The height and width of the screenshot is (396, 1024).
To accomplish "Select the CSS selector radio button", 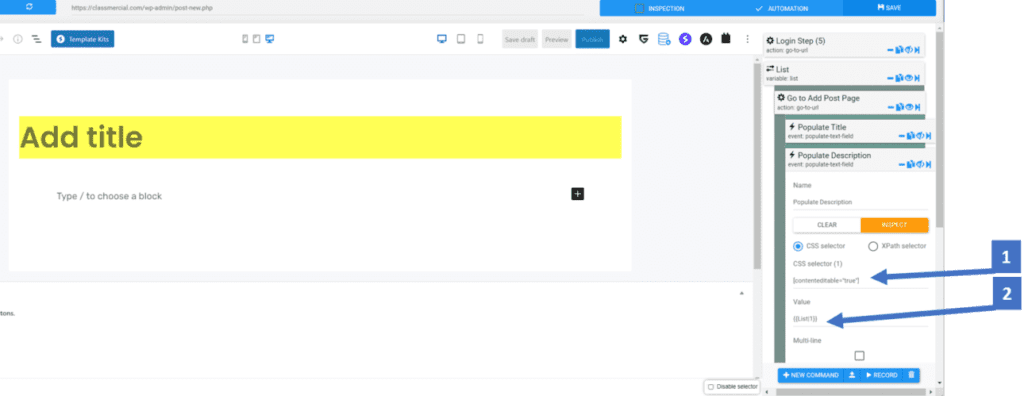I will [798, 246].
